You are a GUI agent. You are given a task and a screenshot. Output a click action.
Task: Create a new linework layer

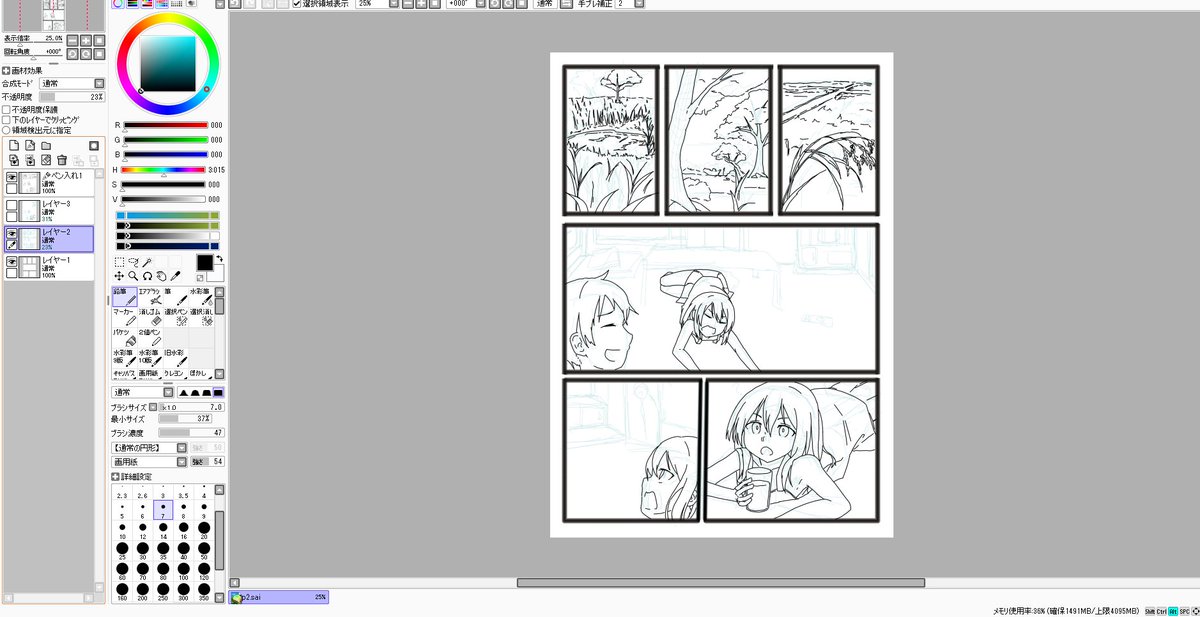30,145
